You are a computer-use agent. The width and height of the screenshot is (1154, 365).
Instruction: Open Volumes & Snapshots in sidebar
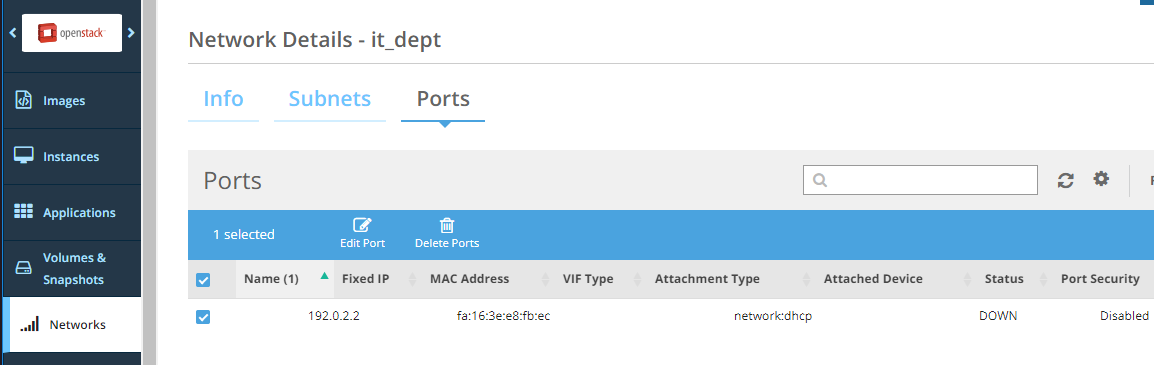click(72, 269)
